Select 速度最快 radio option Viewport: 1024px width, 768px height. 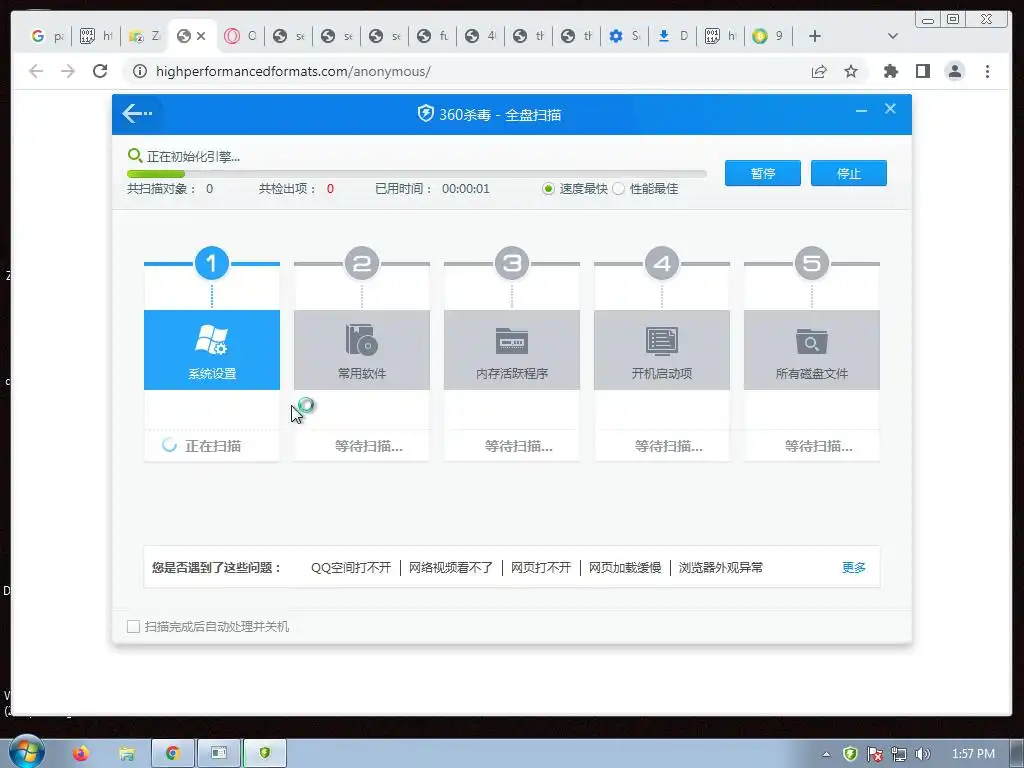[549, 189]
